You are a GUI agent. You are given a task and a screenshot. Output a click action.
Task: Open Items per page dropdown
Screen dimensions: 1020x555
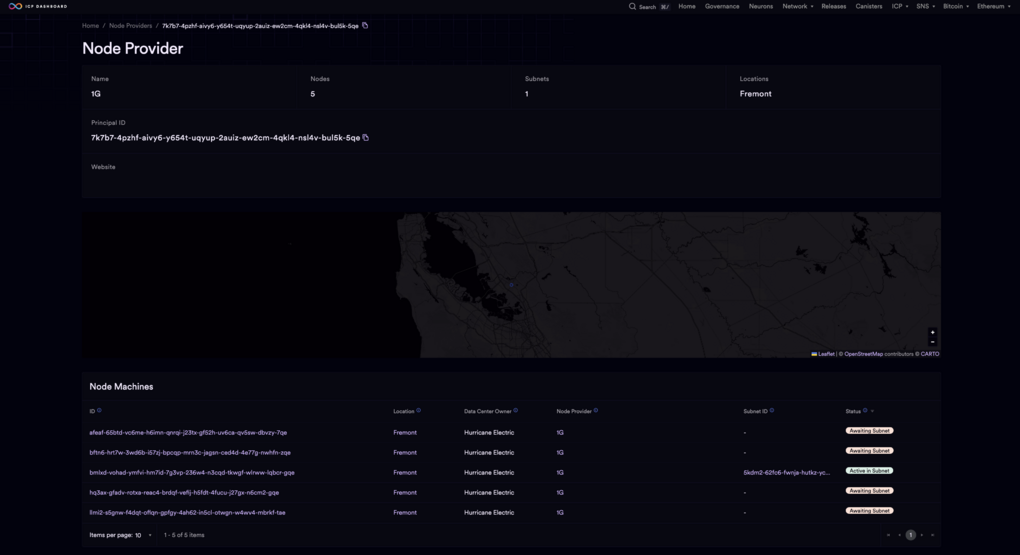(x=143, y=535)
